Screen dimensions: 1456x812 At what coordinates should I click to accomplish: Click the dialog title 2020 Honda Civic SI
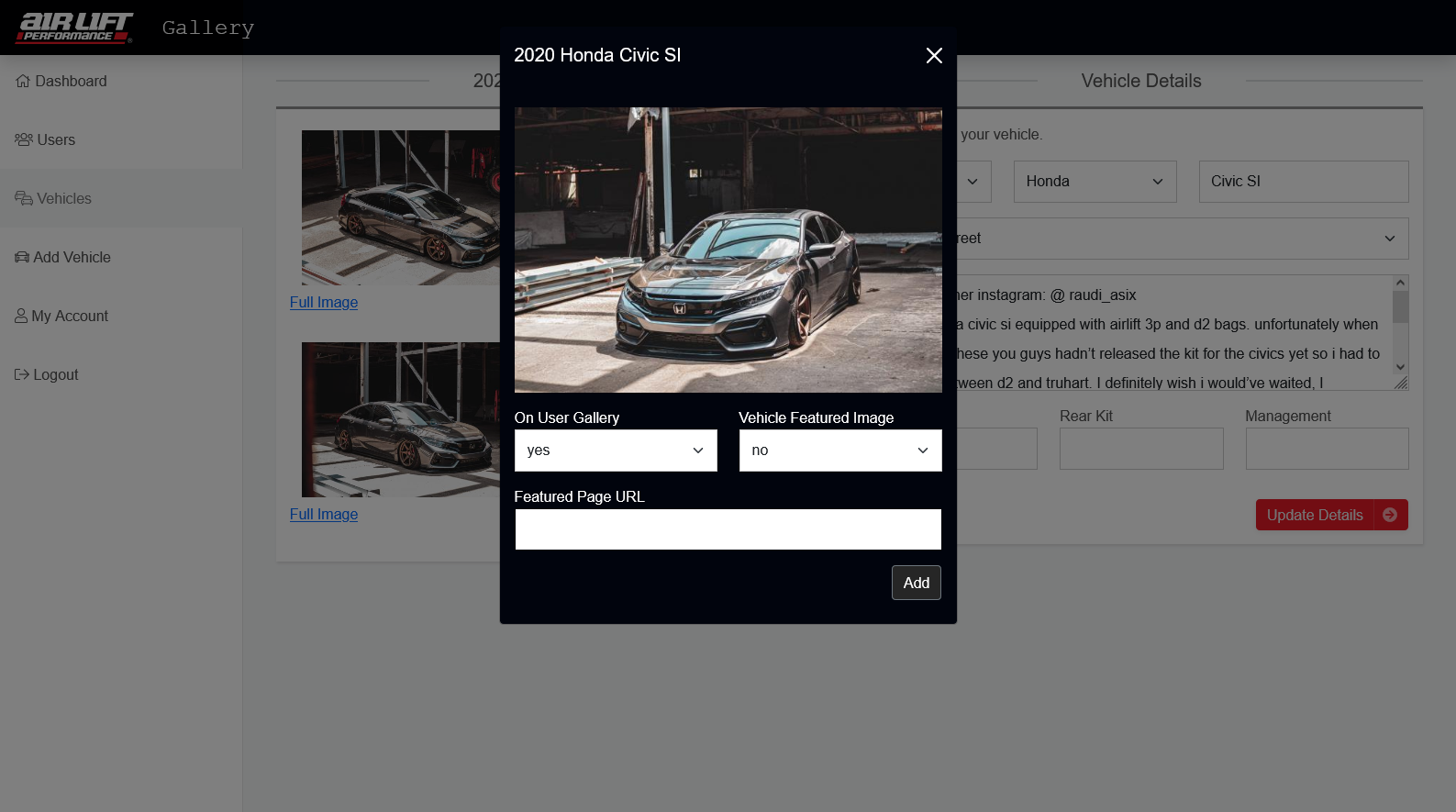(x=597, y=55)
